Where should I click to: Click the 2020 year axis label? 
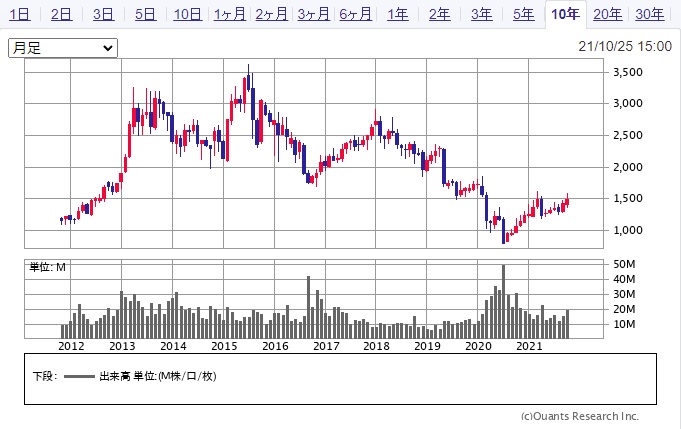tap(478, 346)
